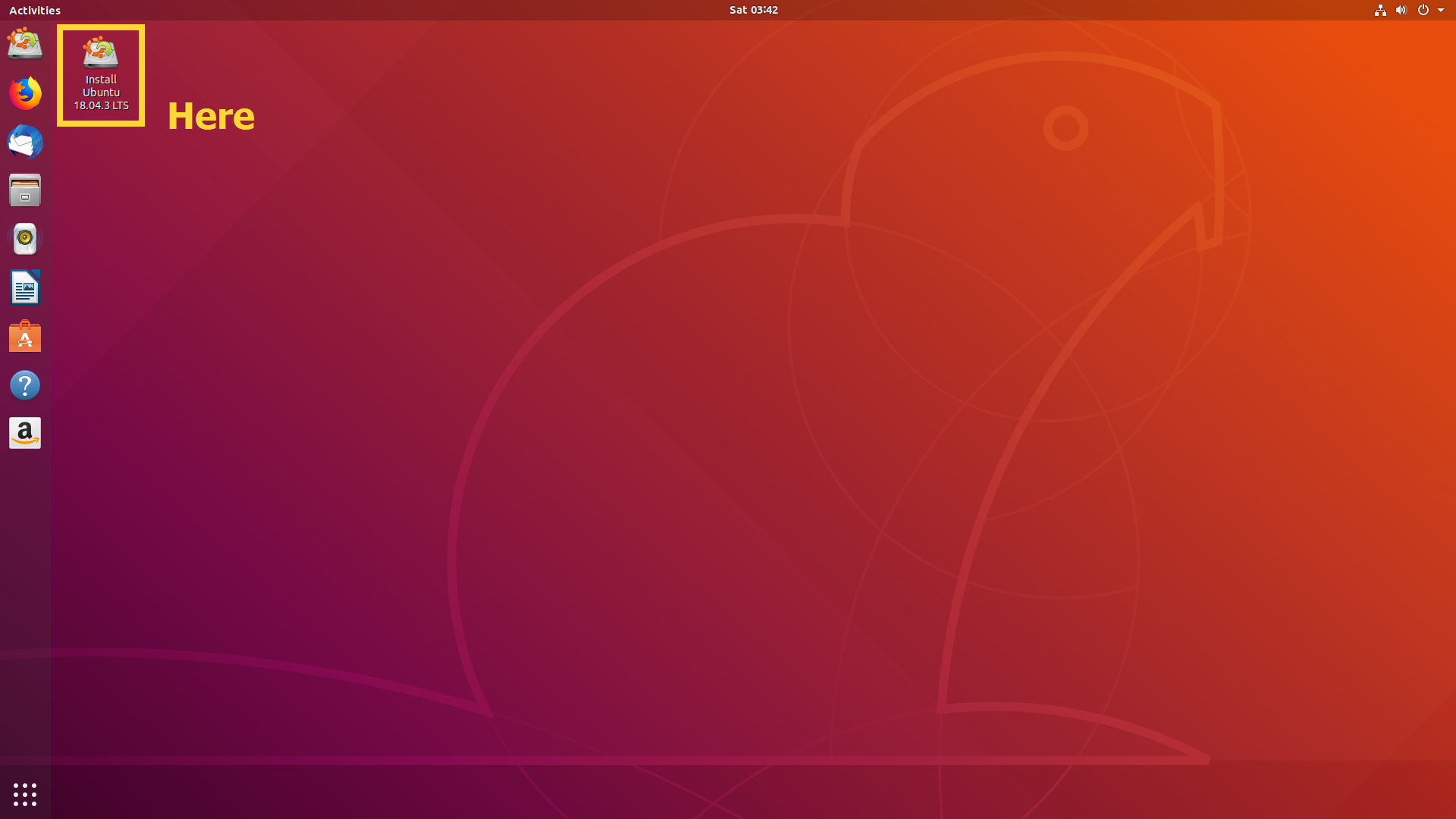The height and width of the screenshot is (819, 1456).
Task: Open the Install Ubuntu 18.04.3 LTS desktop icon
Action: point(100,53)
